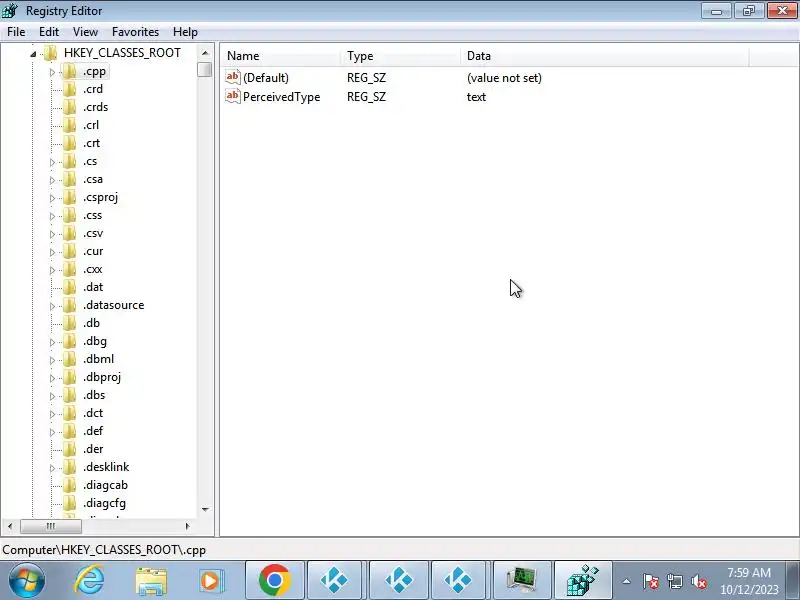The height and width of the screenshot is (600, 800).
Task: Open Windows Explorer from the taskbar
Action: tap(151, 581)
